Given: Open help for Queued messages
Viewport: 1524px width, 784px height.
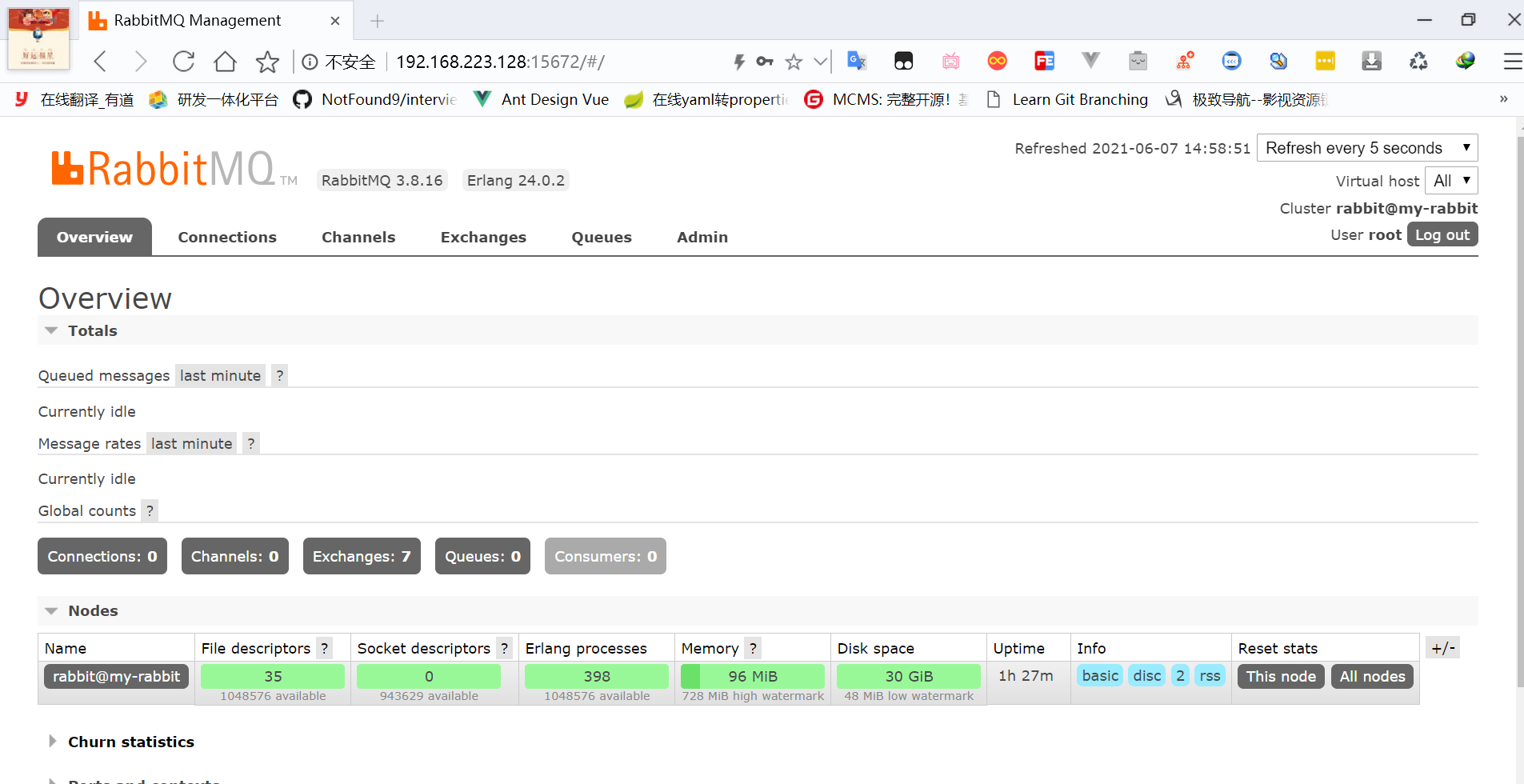Looking at the screenshot, I should (279, 375).
